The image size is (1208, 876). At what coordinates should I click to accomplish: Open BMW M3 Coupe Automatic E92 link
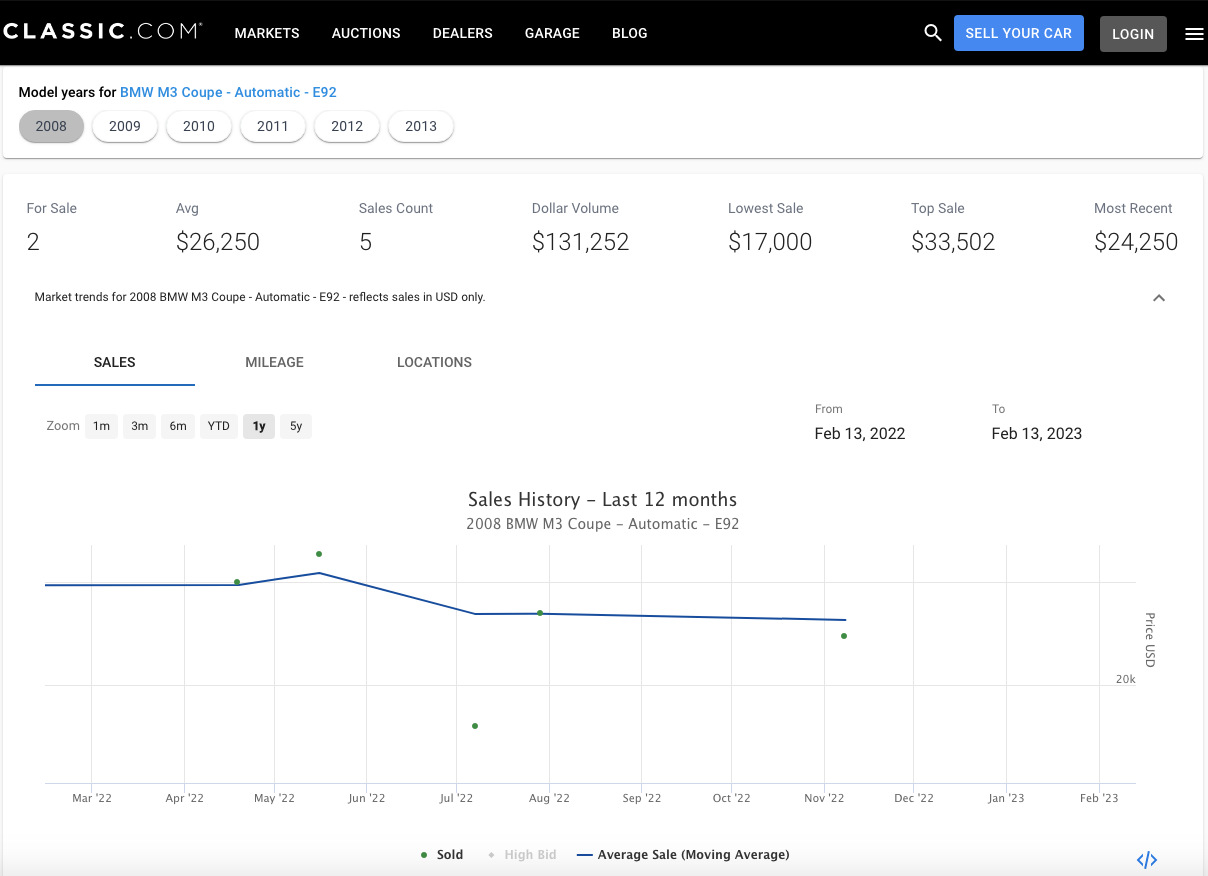pyautogui.click(x=228, y=92)
